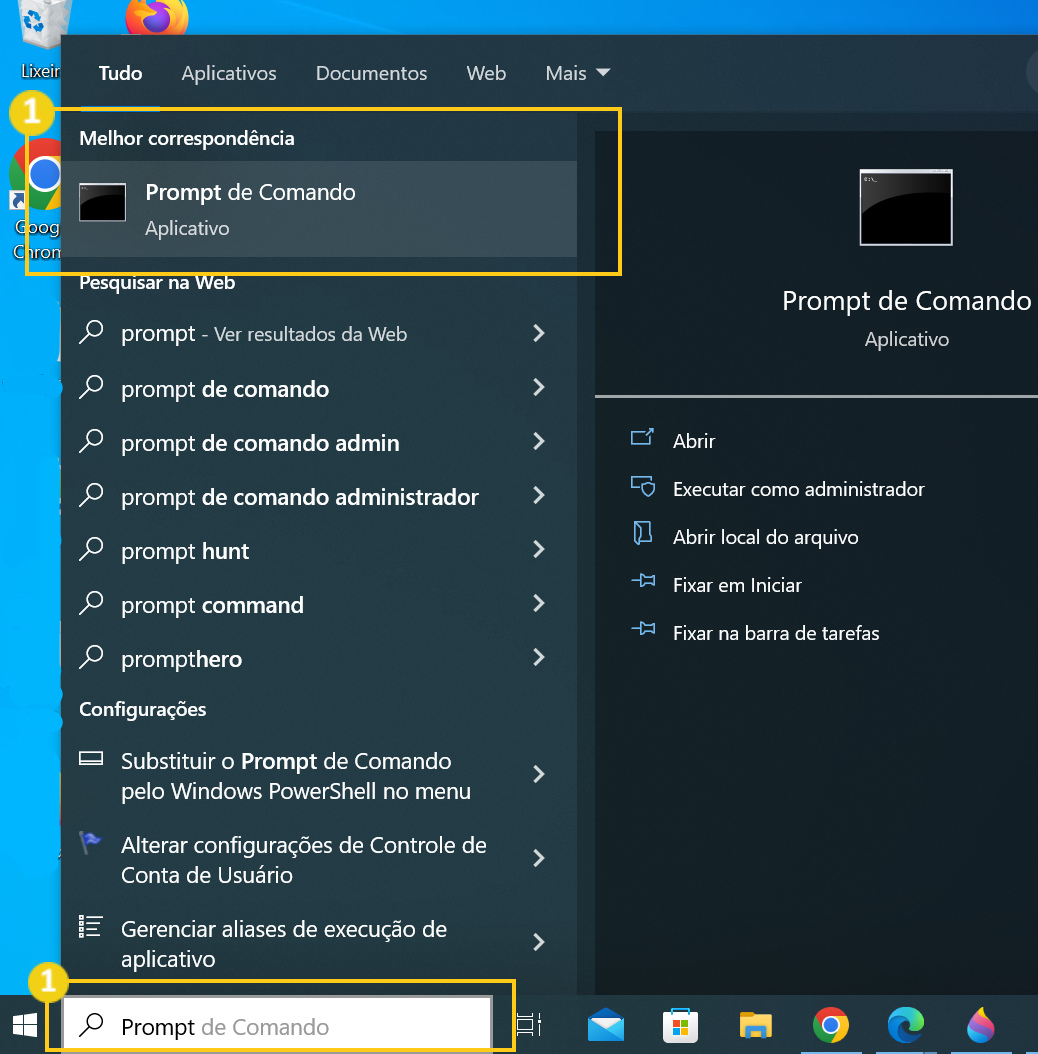The width and height of the screenshot is (1038, 1054).
Task: Open the Mail app on the taskbar
Action: click(606, 1026)
